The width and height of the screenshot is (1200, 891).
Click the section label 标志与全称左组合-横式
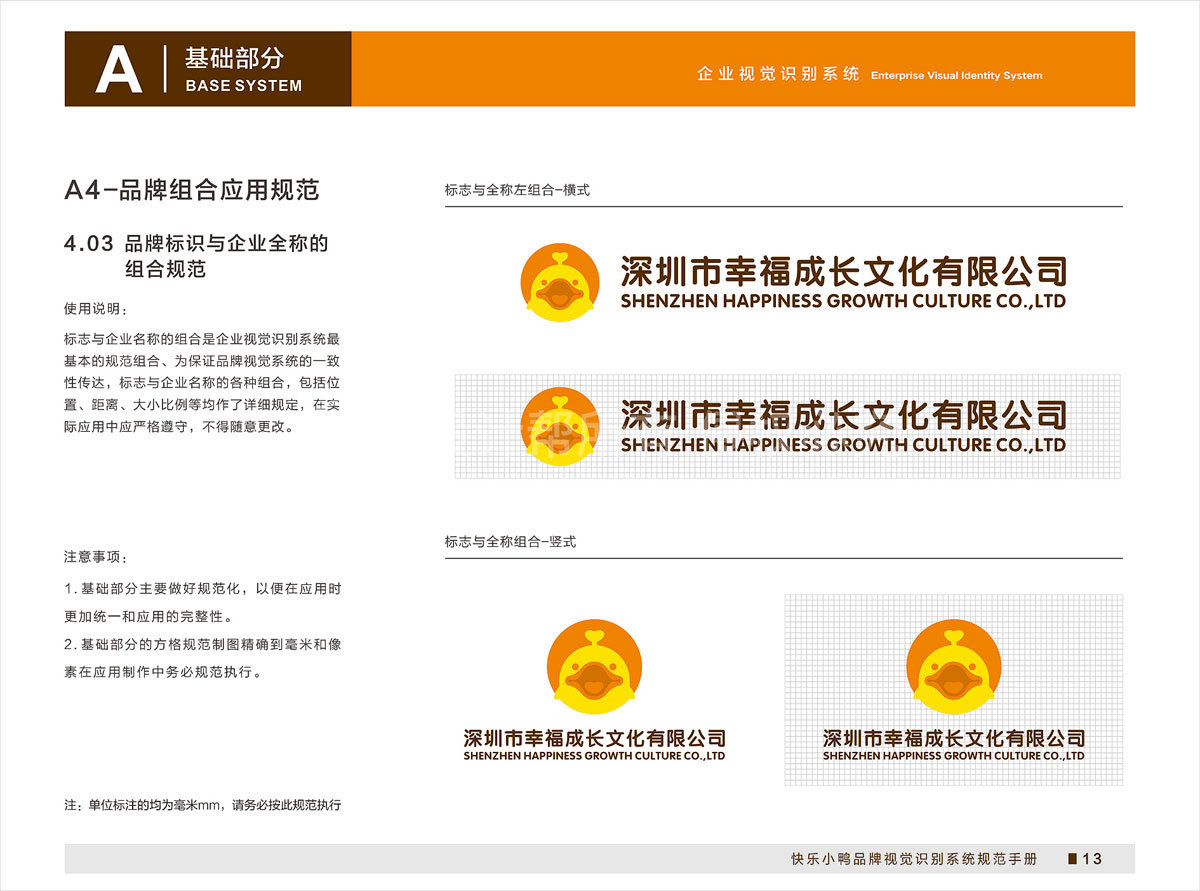pos(517,190)
